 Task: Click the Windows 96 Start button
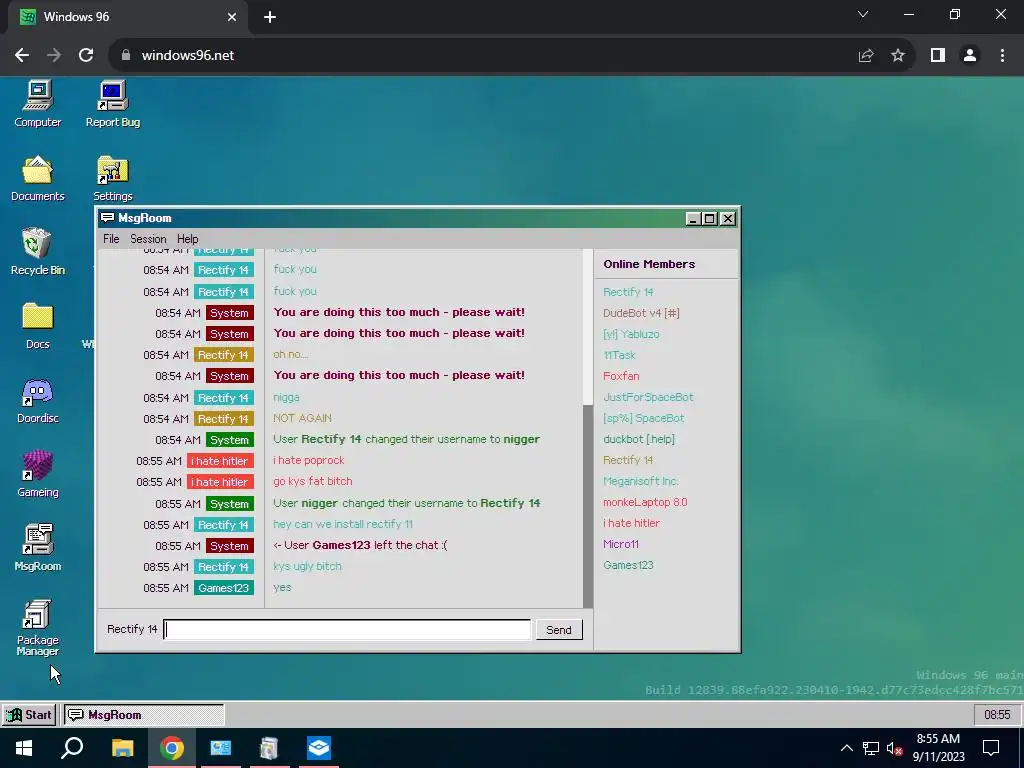click(29, 714)
